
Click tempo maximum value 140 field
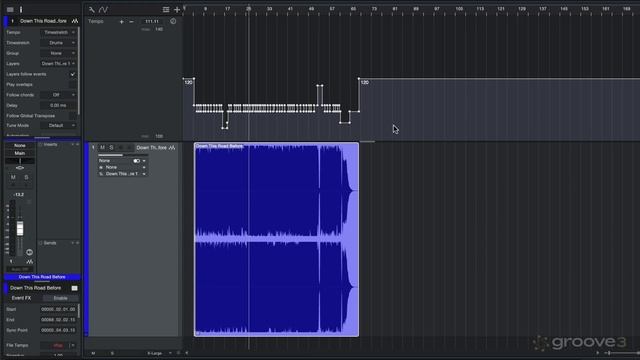pos(159,29)
